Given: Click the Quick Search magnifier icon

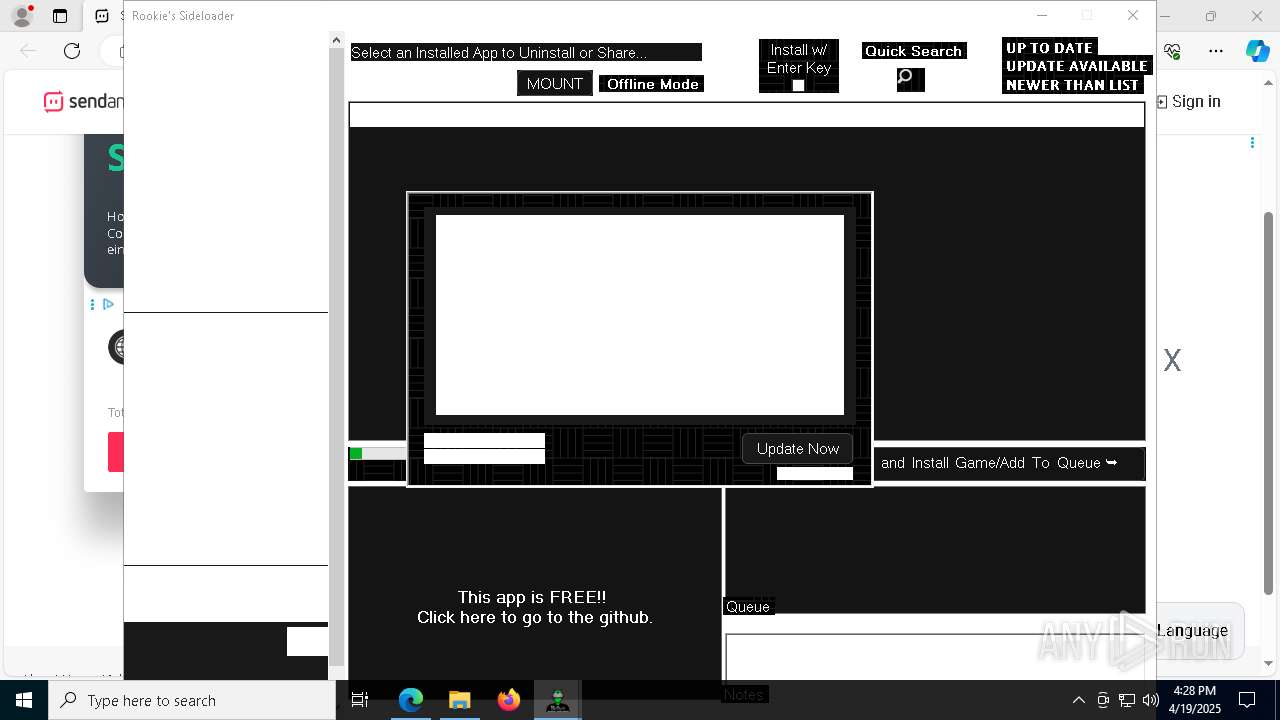Looking at the screenshot, I should tap(910, 79).
